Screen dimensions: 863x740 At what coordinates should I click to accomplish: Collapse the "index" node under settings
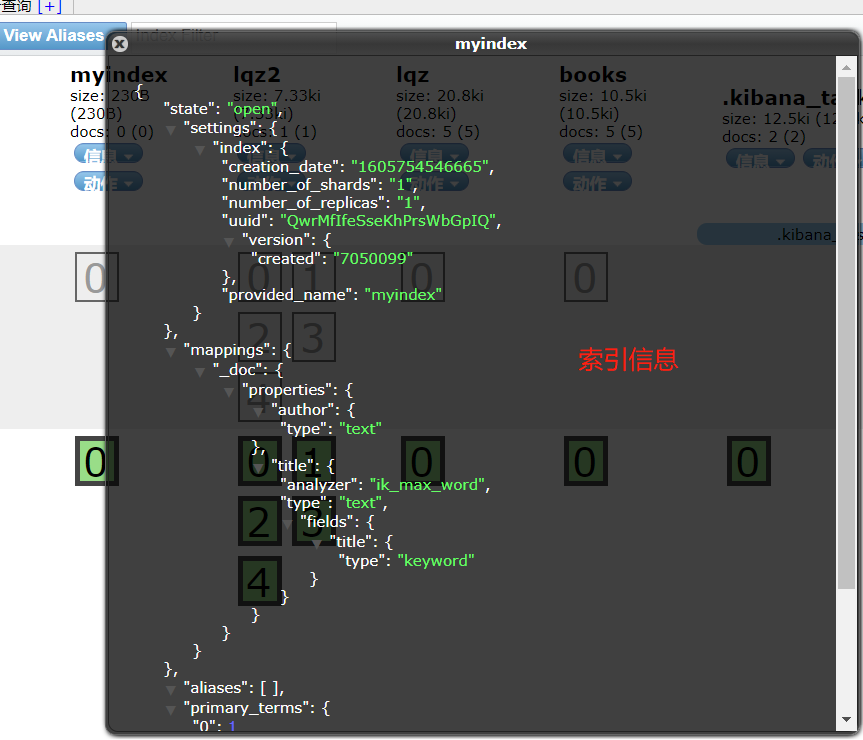(200, 150)
